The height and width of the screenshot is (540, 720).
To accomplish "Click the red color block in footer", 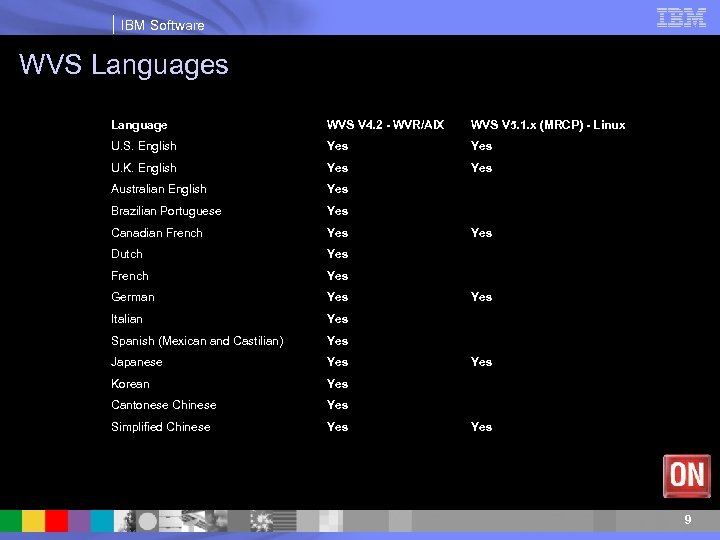I will click(x=56, y=521).
